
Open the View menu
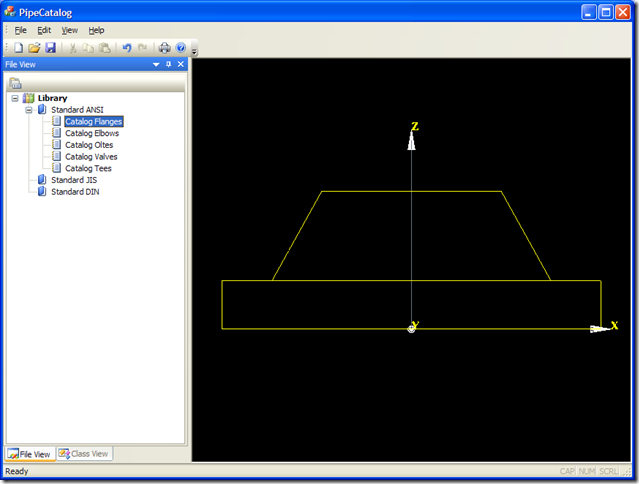tap(70, 30)
